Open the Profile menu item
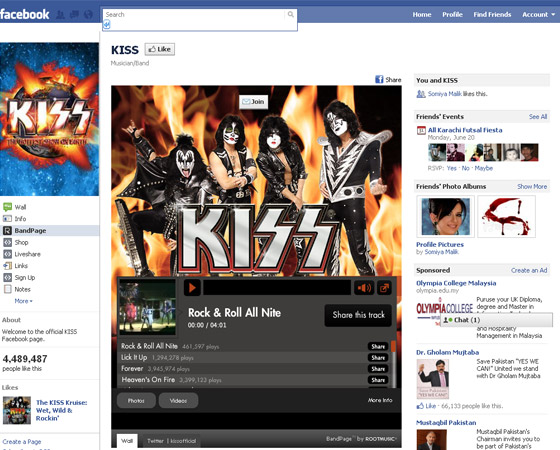 coord(452,15)
